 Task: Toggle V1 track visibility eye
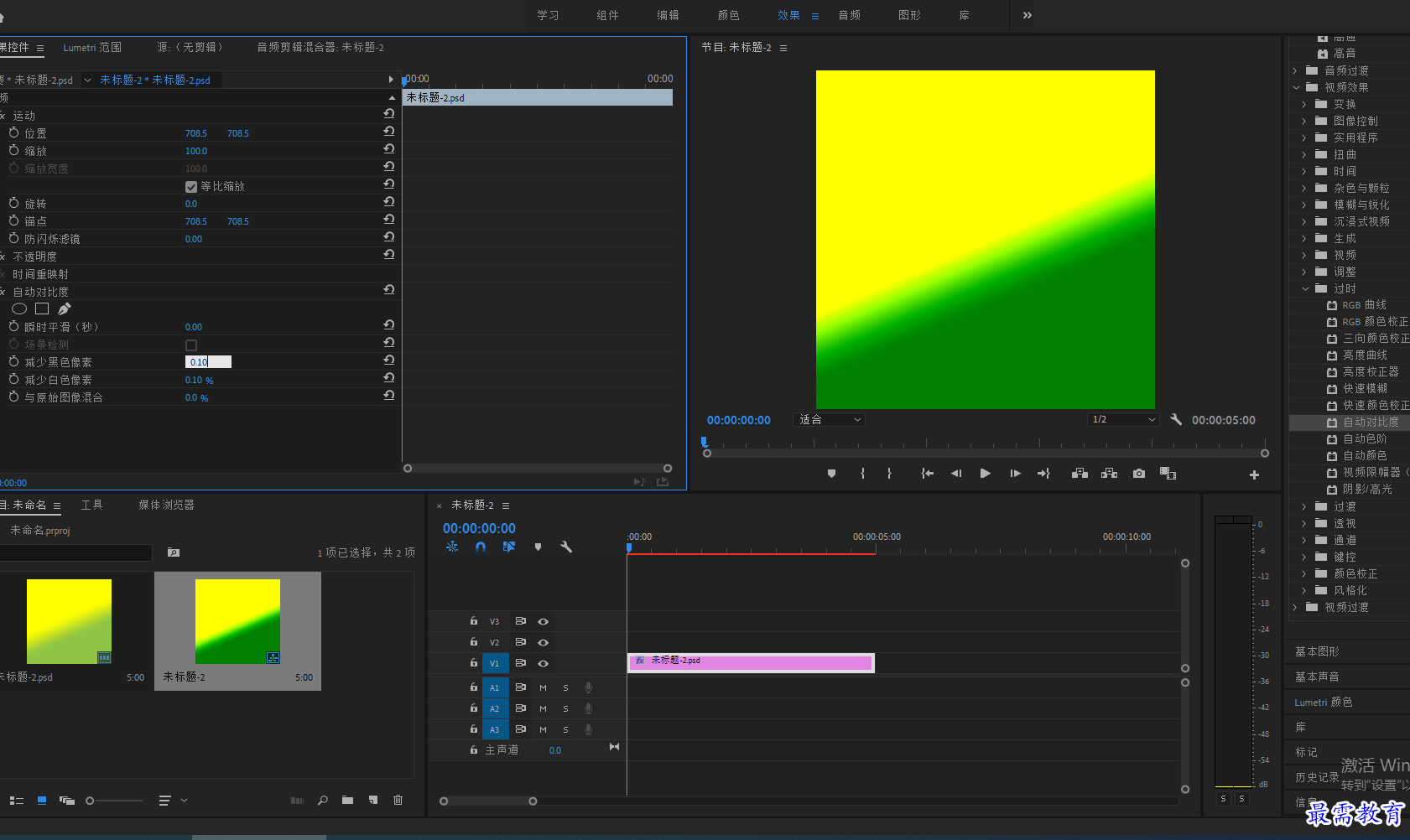tap(544, 663)
